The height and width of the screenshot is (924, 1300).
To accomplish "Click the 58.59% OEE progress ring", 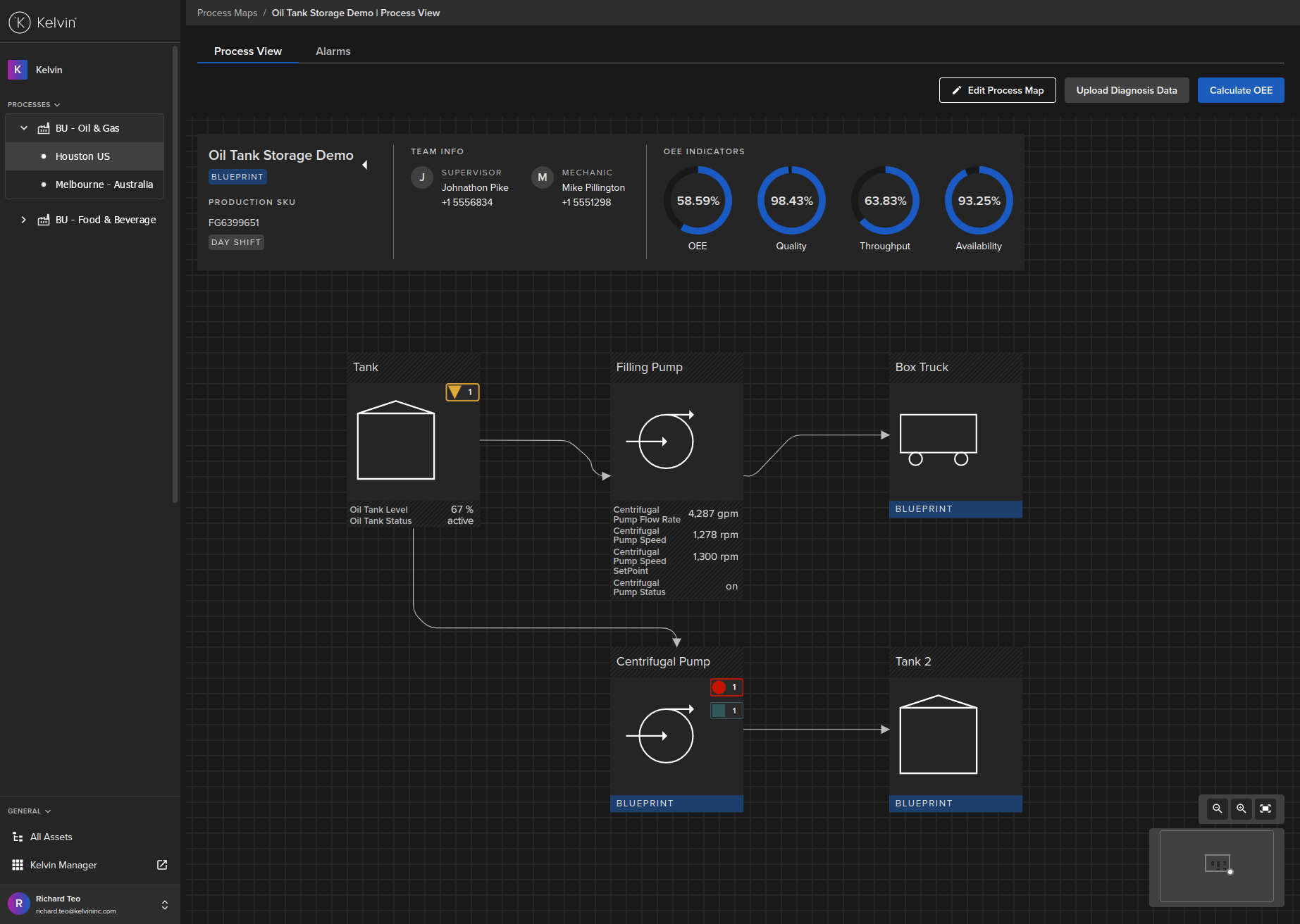I will (698, 200).
